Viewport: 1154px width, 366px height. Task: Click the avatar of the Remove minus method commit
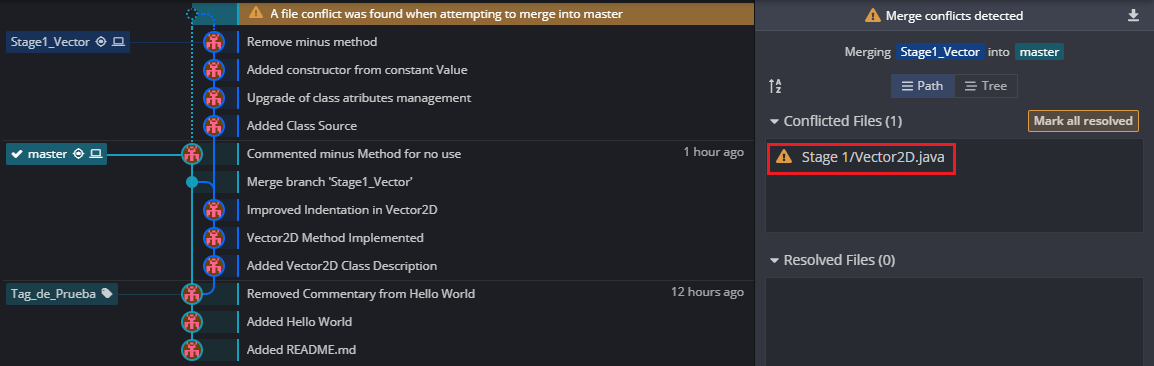click(214, 42)
